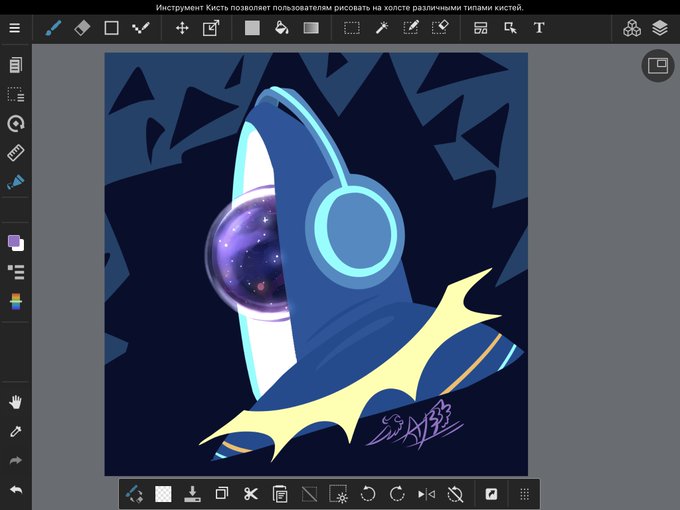This screenshot has height=510, width=680.
Task: Reset canvas rotation icon
Action: (x=455, y=494)
